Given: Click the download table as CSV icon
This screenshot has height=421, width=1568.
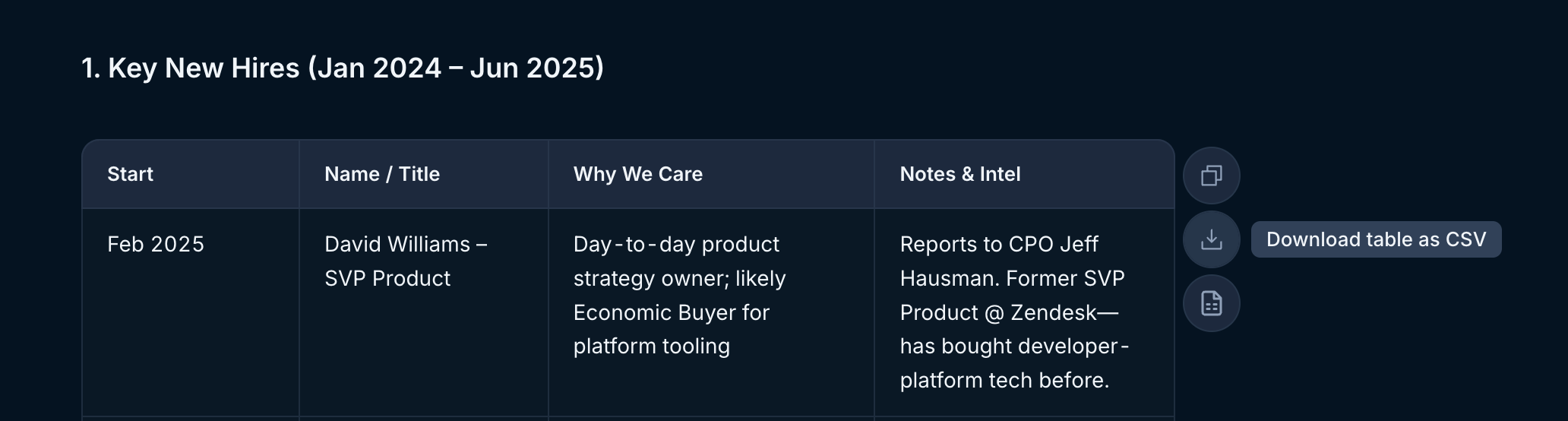Looking at the screenshot, I should pos(1211,239).
